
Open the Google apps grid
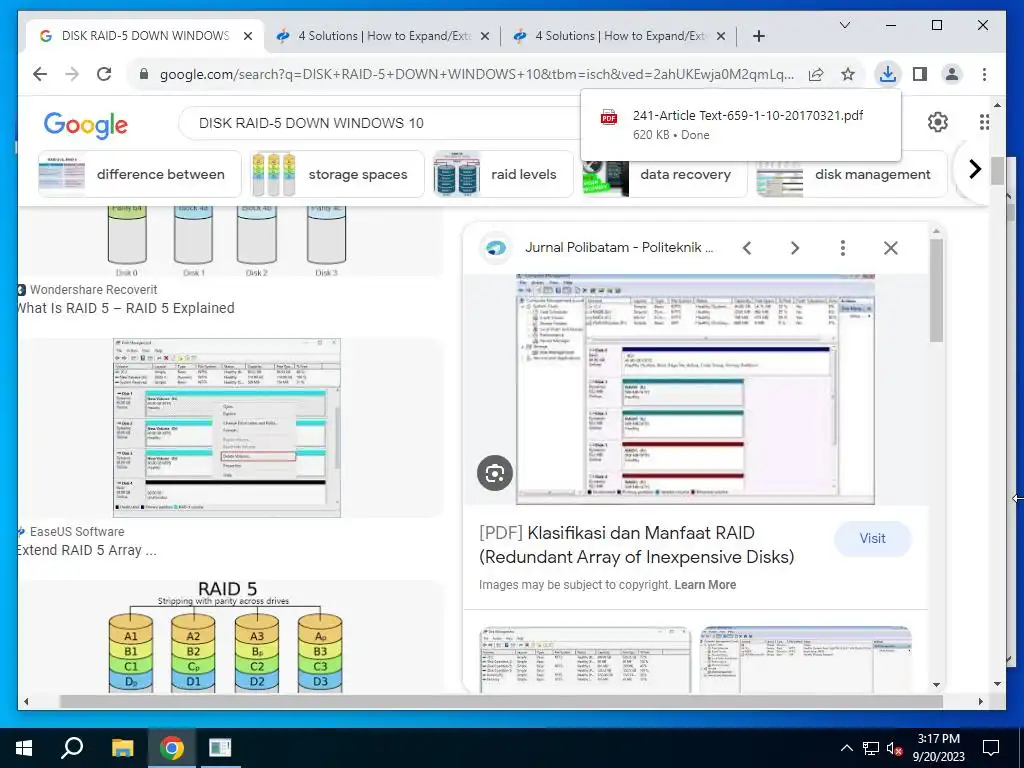point(984,122)
